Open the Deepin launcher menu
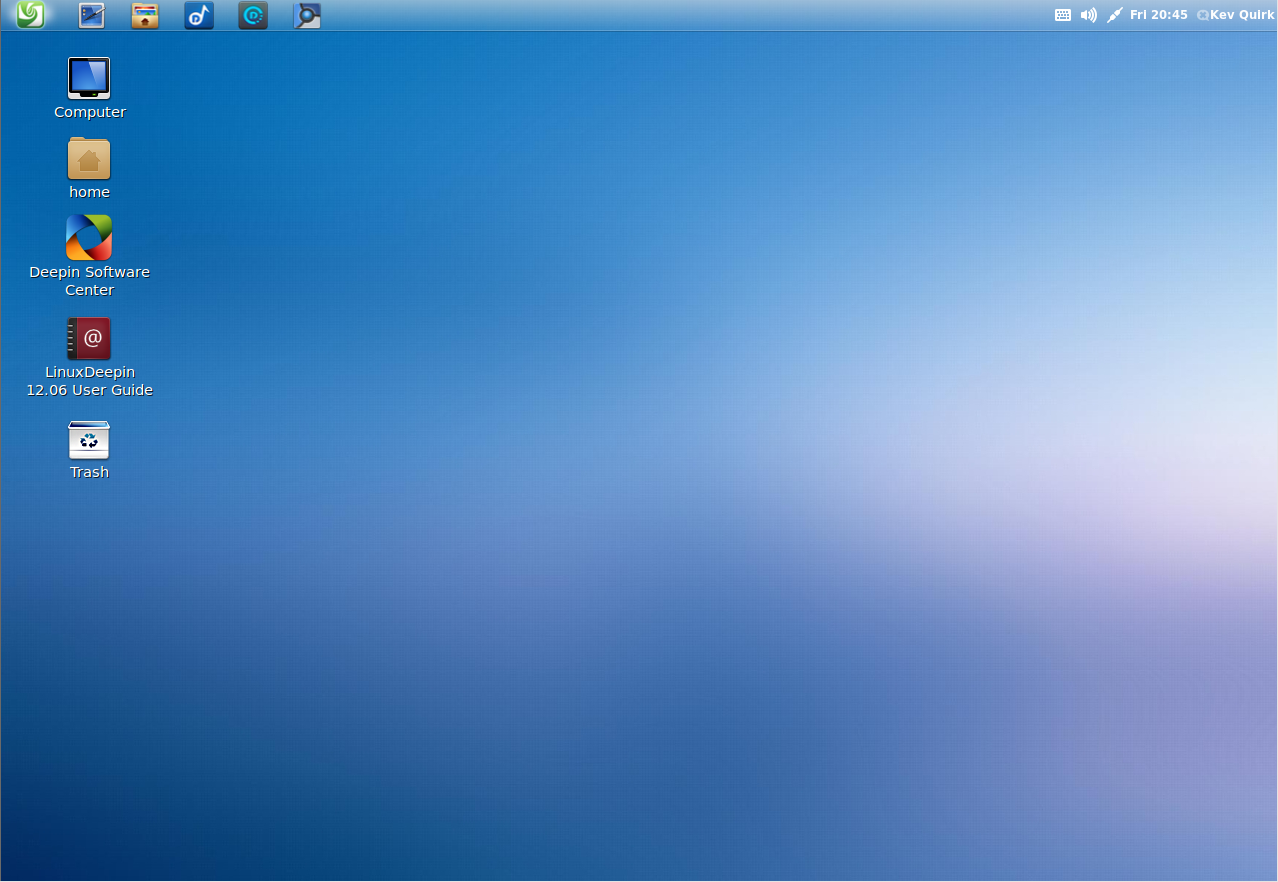 tap(31, 15)
